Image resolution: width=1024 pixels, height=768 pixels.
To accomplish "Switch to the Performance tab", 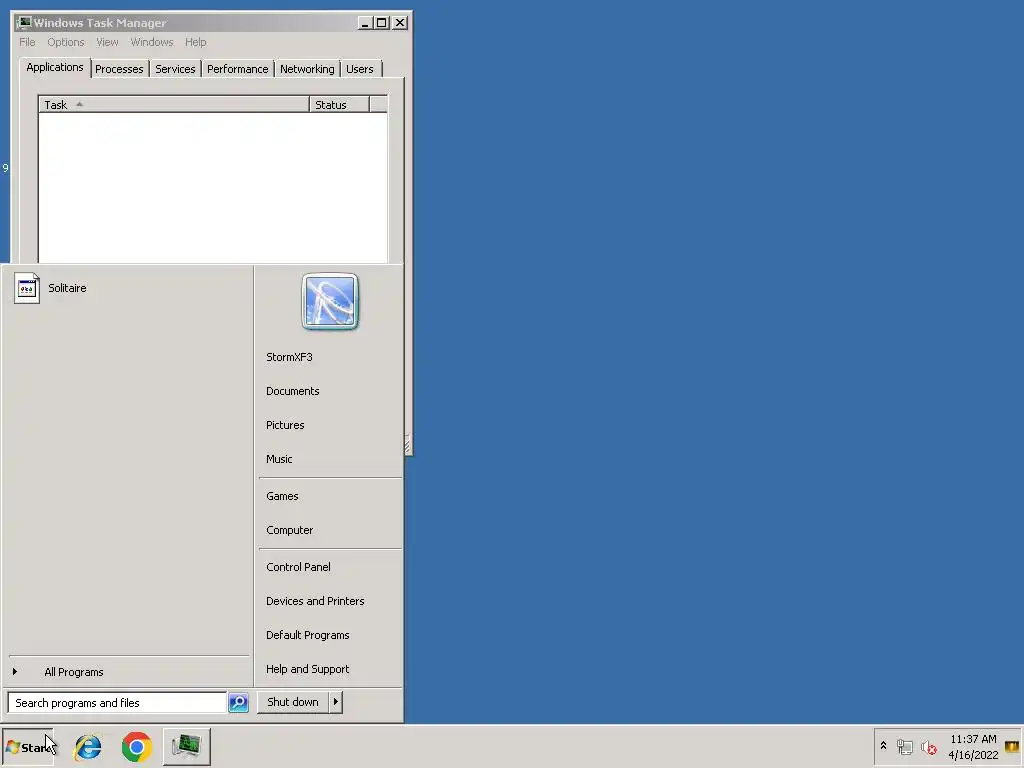I will [238, 69].
